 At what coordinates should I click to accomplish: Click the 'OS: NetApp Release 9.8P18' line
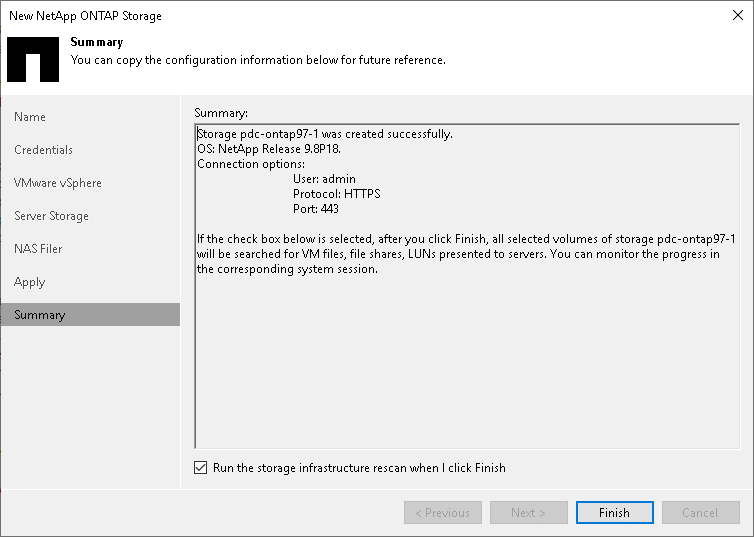269,149
